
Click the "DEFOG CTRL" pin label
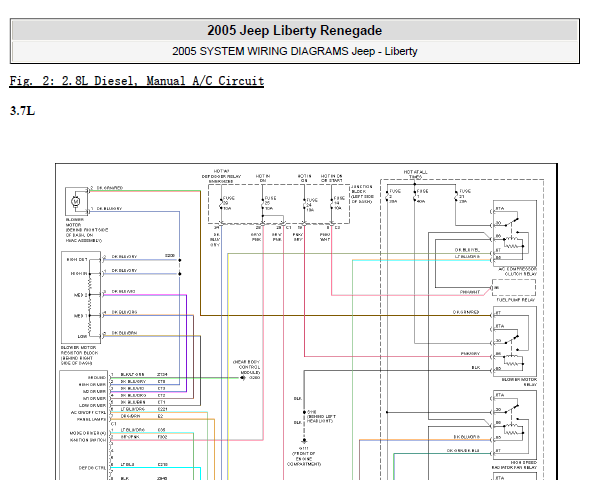(93, 468)
